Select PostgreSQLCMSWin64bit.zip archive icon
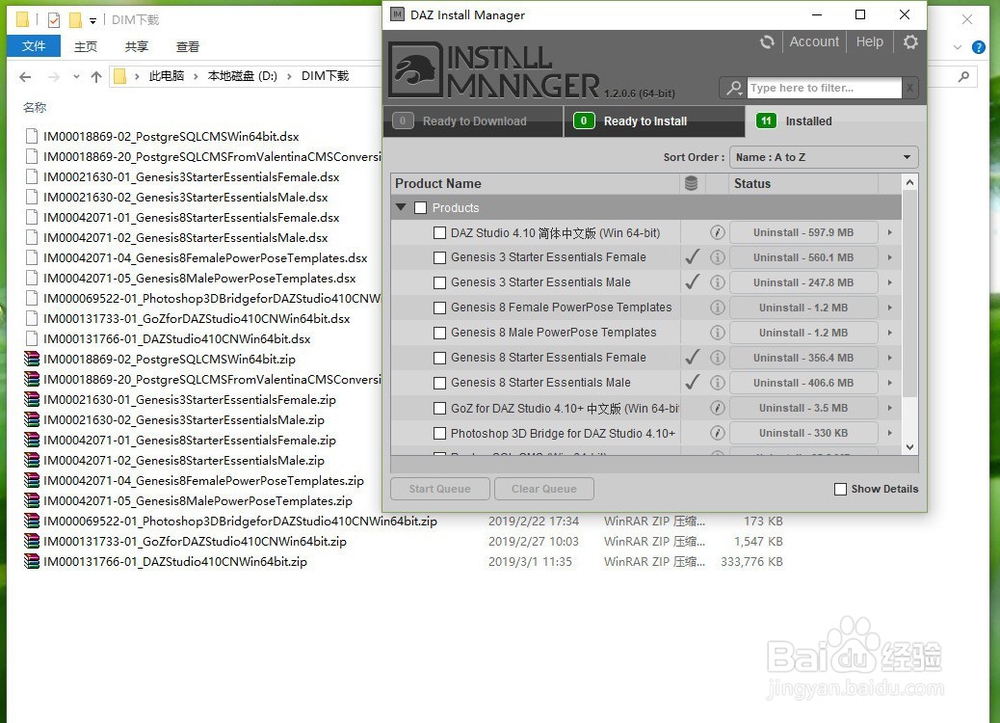Image resolution: width=1000 pixels, height=723 pixels. 31,359
